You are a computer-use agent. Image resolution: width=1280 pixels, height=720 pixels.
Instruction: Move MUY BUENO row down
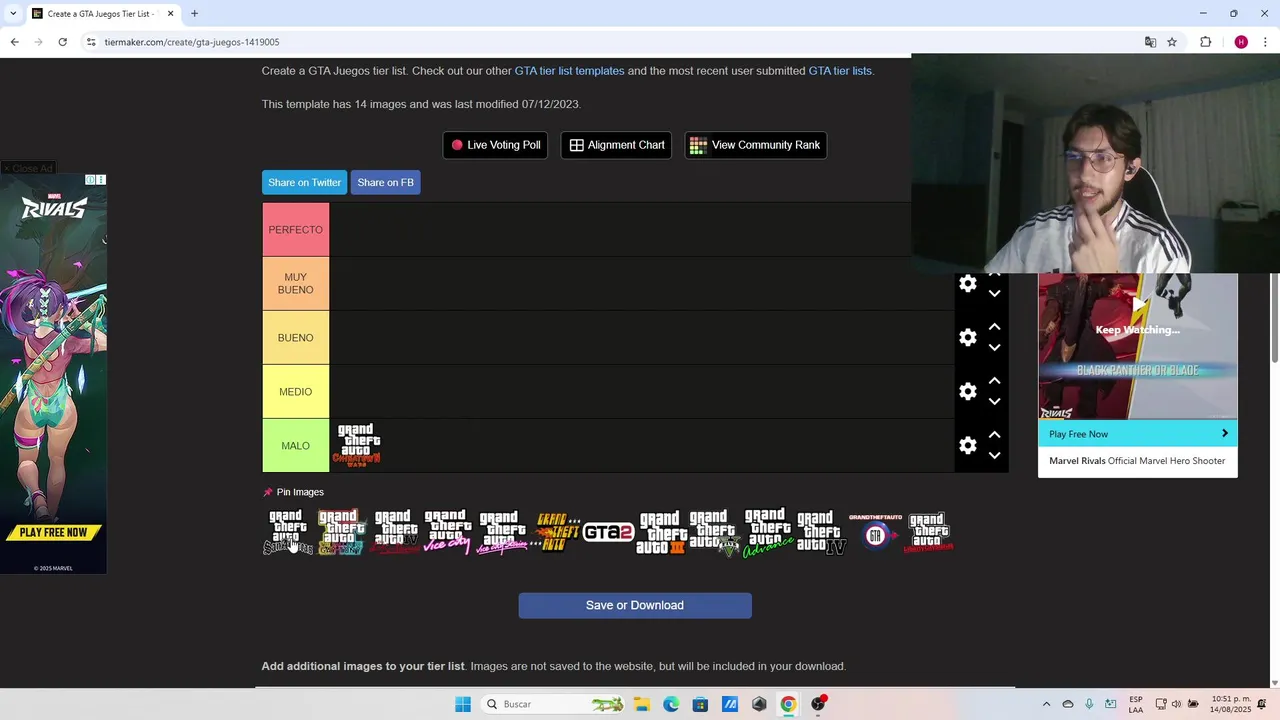click(x=994, y=294)
